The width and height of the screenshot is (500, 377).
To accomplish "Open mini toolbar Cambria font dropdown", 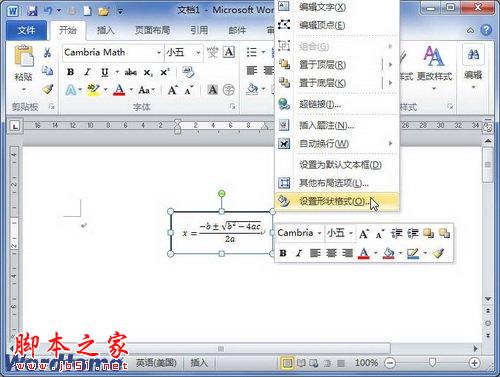I will click(319, 233).
